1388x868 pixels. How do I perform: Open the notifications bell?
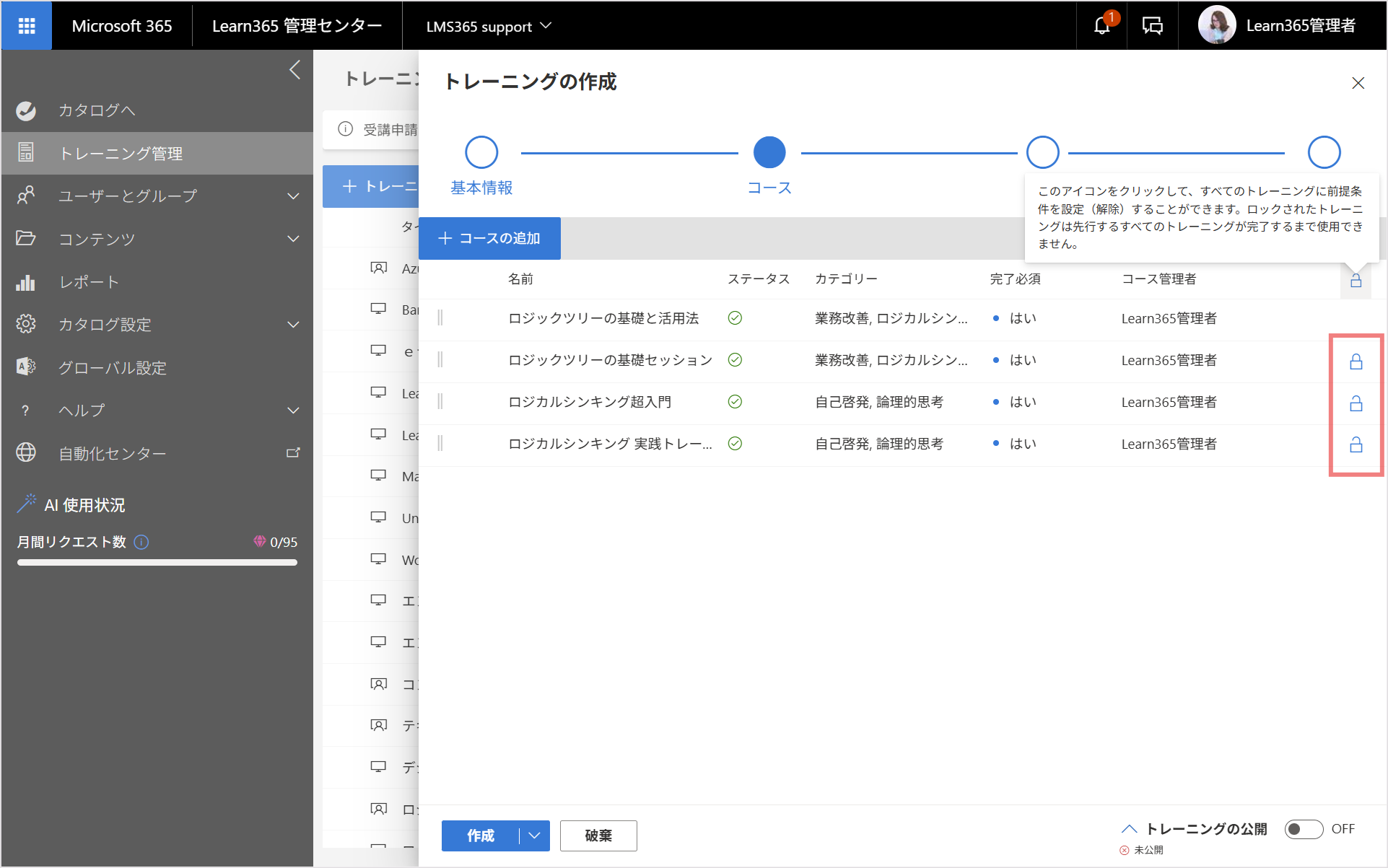(x=1101, y=26)
